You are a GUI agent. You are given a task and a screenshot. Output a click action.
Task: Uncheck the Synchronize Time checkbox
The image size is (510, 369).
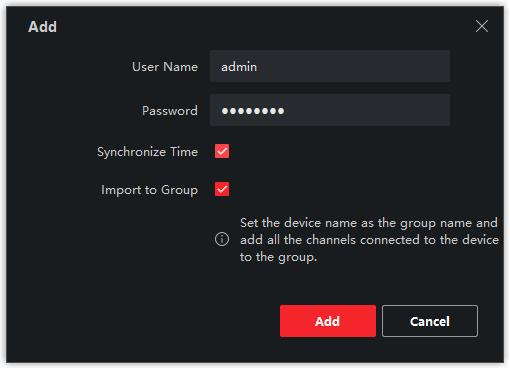(222, 151)
